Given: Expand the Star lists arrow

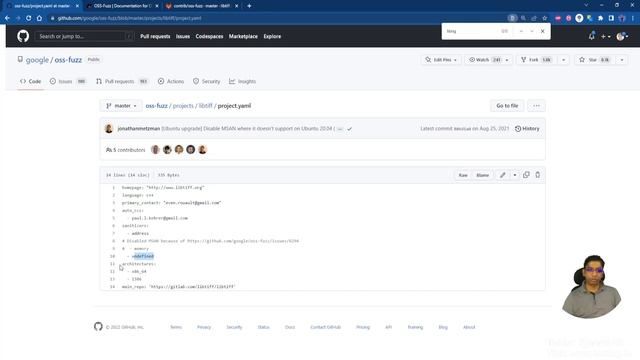Looking at the screenshot, I should click(622, 60).
